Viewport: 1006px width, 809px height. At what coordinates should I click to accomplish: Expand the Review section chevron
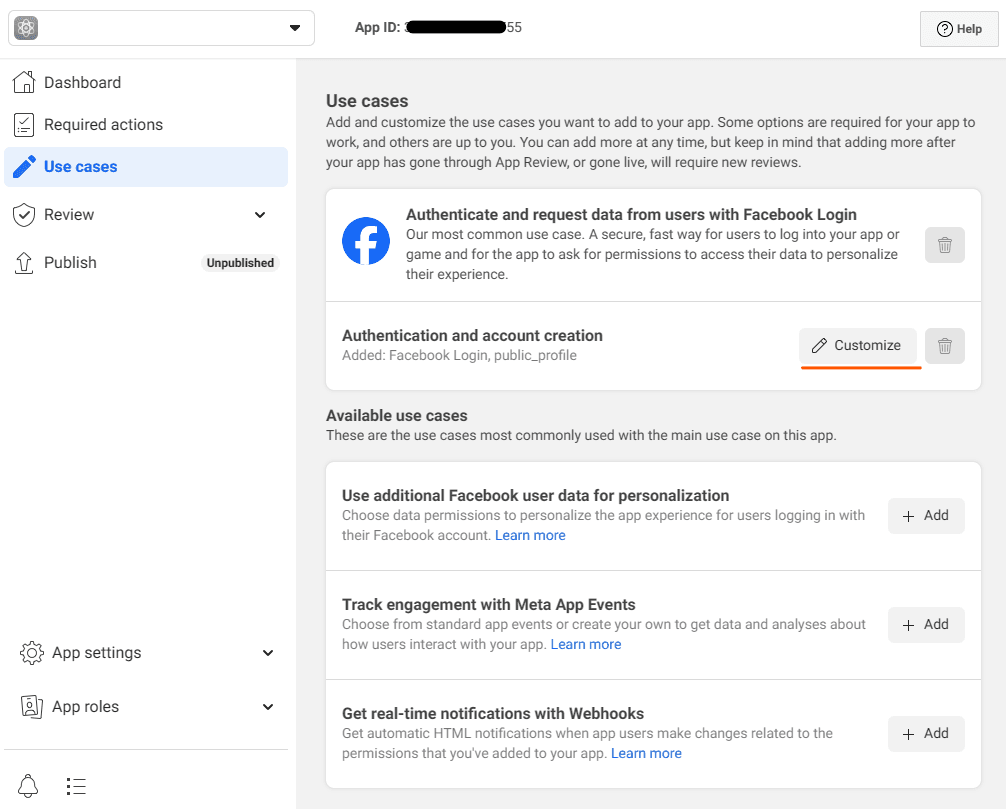click(x=260, y=215)
